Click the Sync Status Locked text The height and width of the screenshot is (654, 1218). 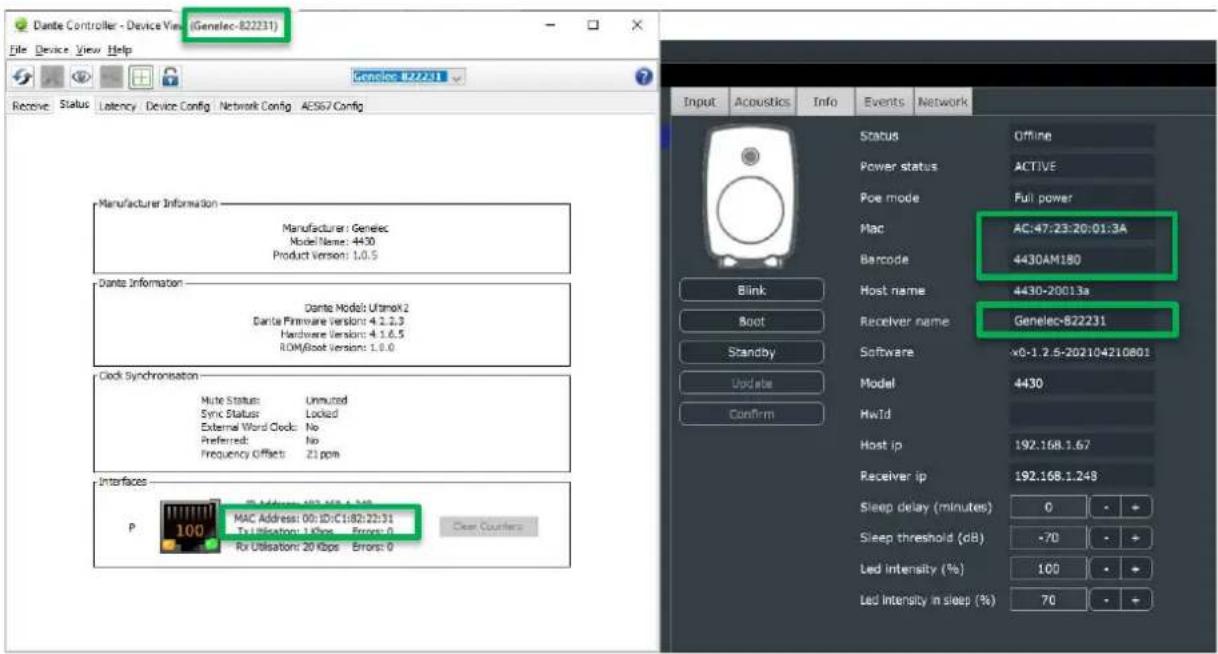click(270, 412)
